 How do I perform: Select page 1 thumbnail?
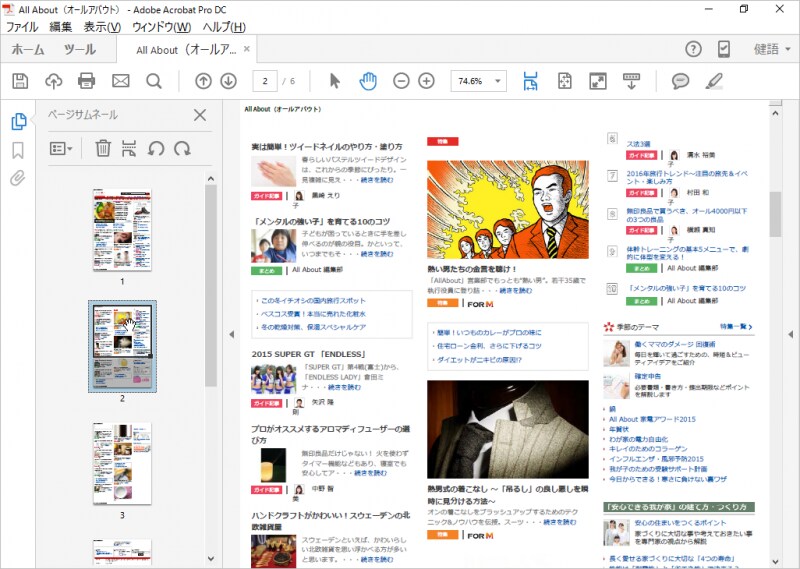click(x=122, y=230)
